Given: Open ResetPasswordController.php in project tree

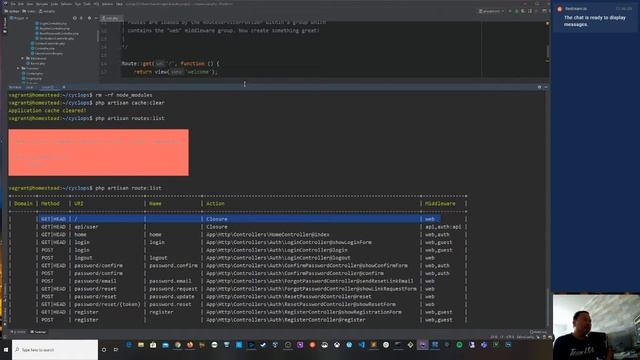Looking at the screenshot, I should (x=59, y=33).
